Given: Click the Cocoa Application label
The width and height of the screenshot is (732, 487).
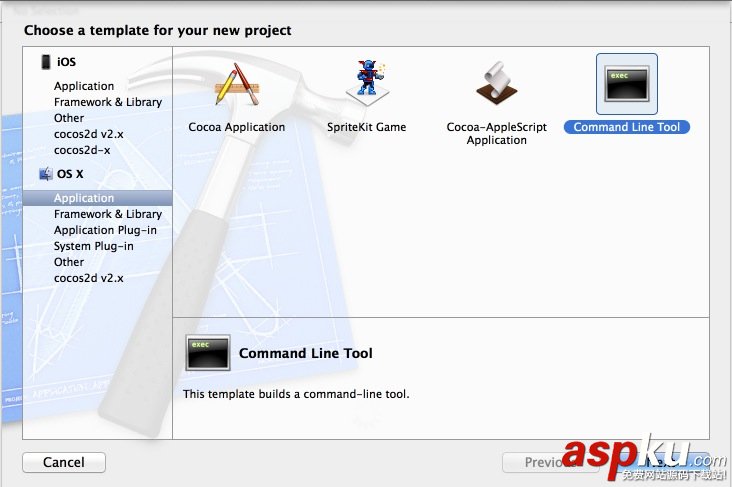Looking at the screenshot, I should click(x=237, y=127).
